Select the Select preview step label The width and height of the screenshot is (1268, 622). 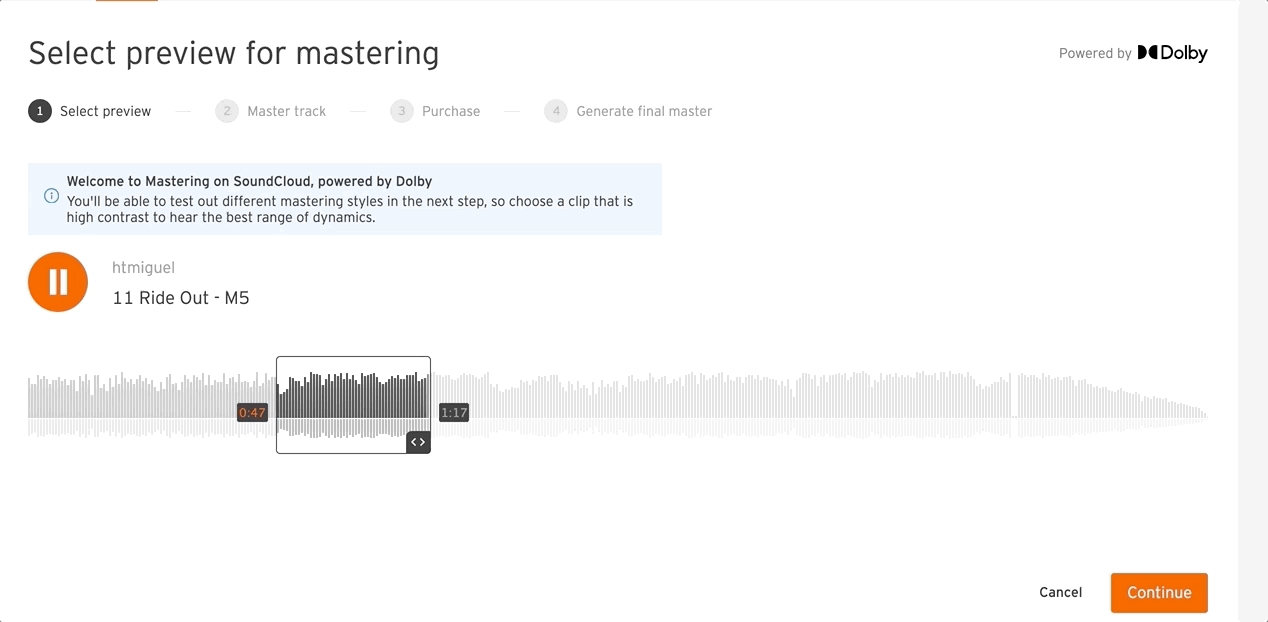click(x=105, y=111)
